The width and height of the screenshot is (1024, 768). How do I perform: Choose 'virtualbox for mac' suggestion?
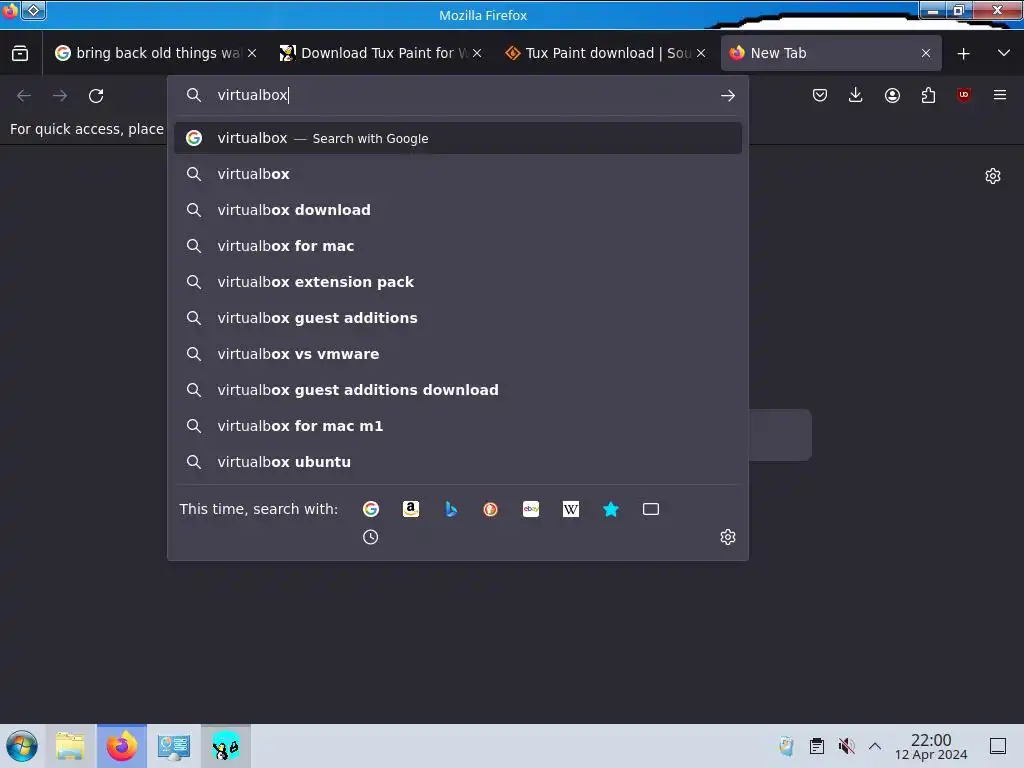(x=458, y=246)
